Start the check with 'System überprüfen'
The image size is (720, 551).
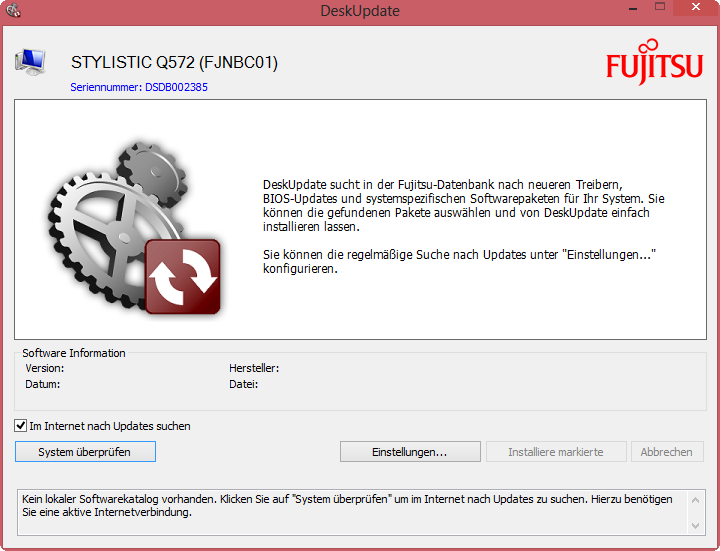click(85, 452)
